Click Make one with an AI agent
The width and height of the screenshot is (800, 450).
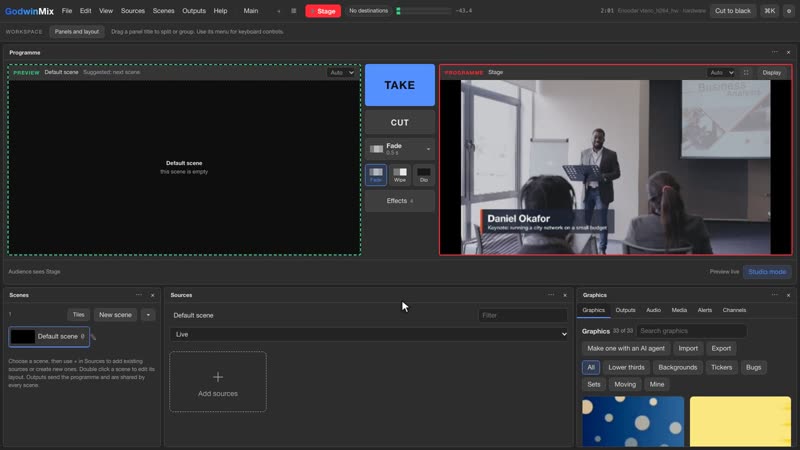(626, 348)
